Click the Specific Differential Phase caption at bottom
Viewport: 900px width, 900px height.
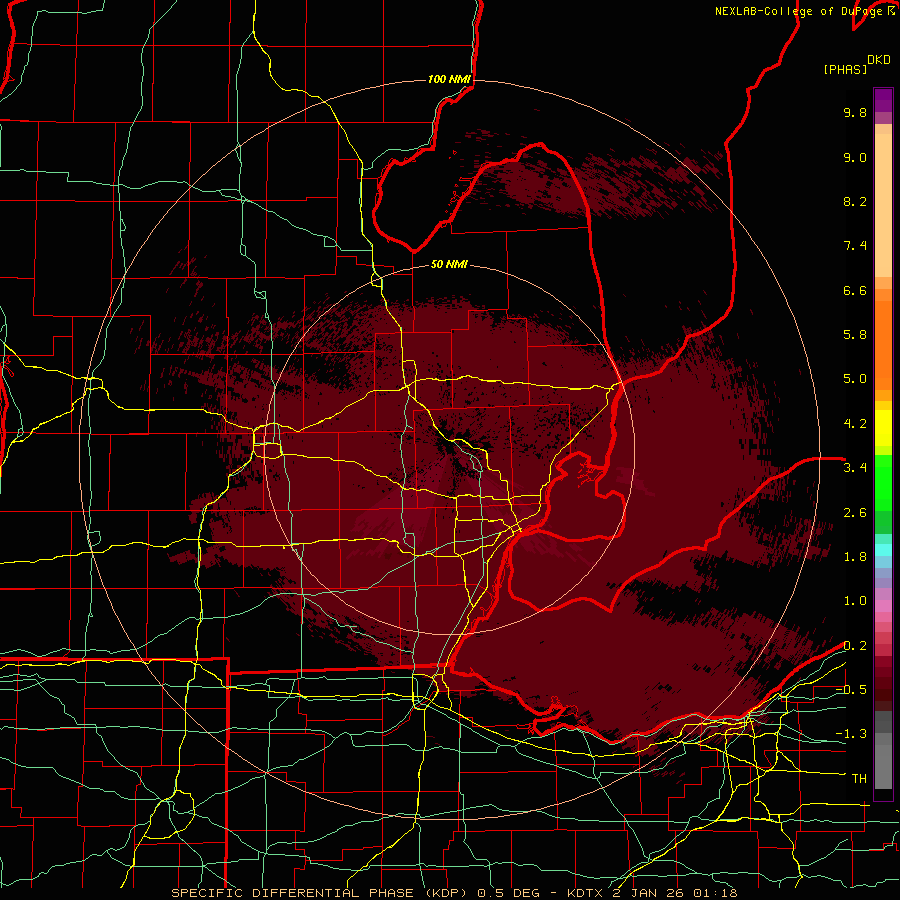pyautogui.click(x=454, y=893)
